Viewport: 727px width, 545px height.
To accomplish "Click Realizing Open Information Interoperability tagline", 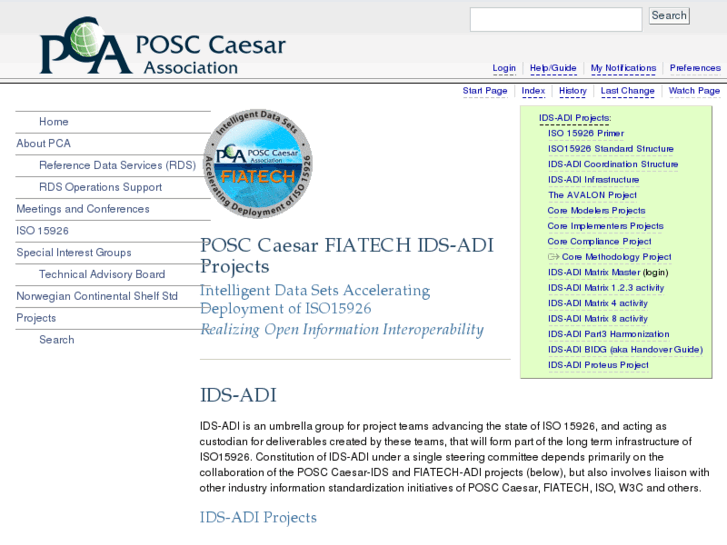I will [342, 330].
